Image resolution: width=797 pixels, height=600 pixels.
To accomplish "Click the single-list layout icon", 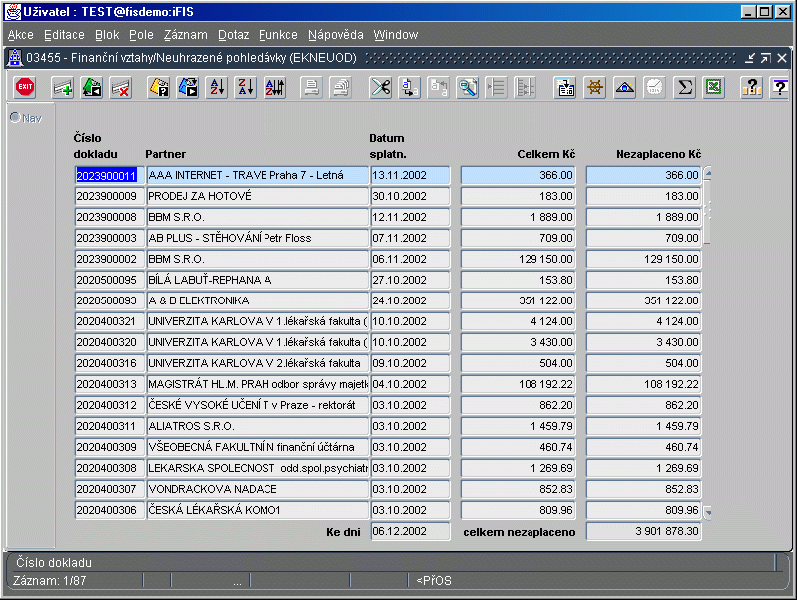I will (x=496, y=87).
